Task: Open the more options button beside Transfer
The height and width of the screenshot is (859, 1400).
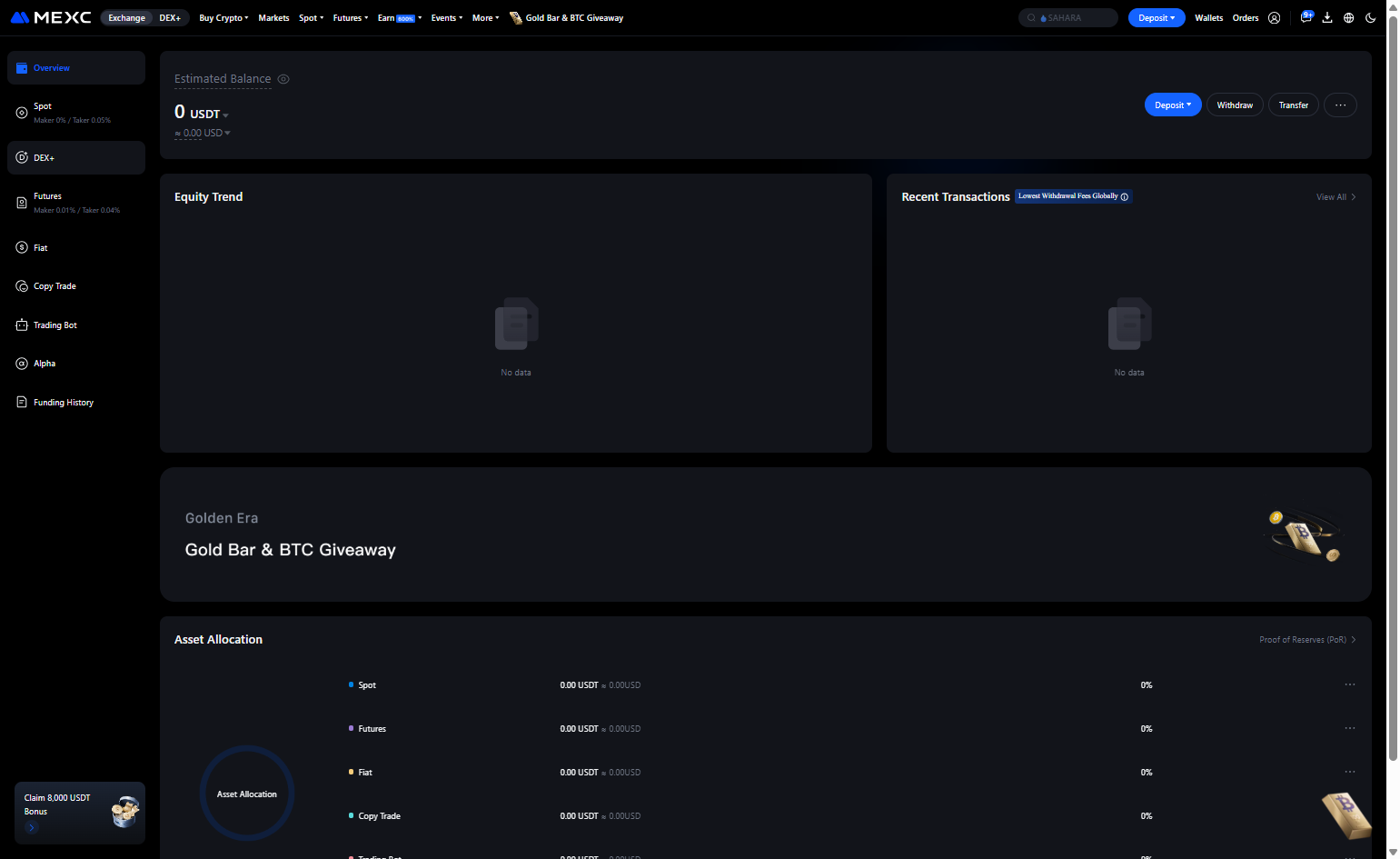Action: [1340, 105]
